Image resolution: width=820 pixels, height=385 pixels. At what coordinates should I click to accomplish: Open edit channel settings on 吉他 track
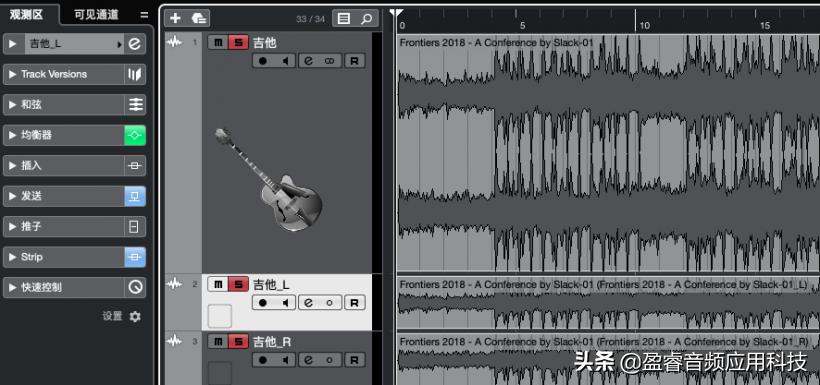pyautogui.click(x=309, y=61)
